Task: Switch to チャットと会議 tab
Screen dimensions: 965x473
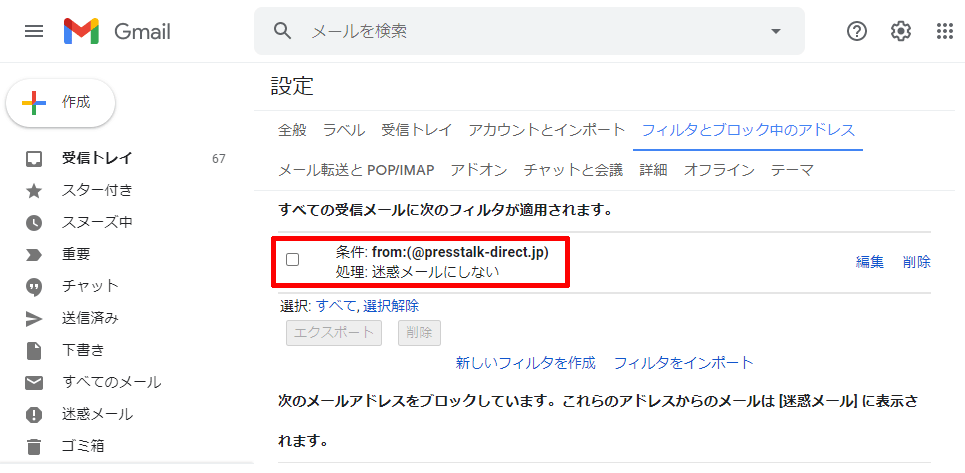Action: click(x=573, y=170)
